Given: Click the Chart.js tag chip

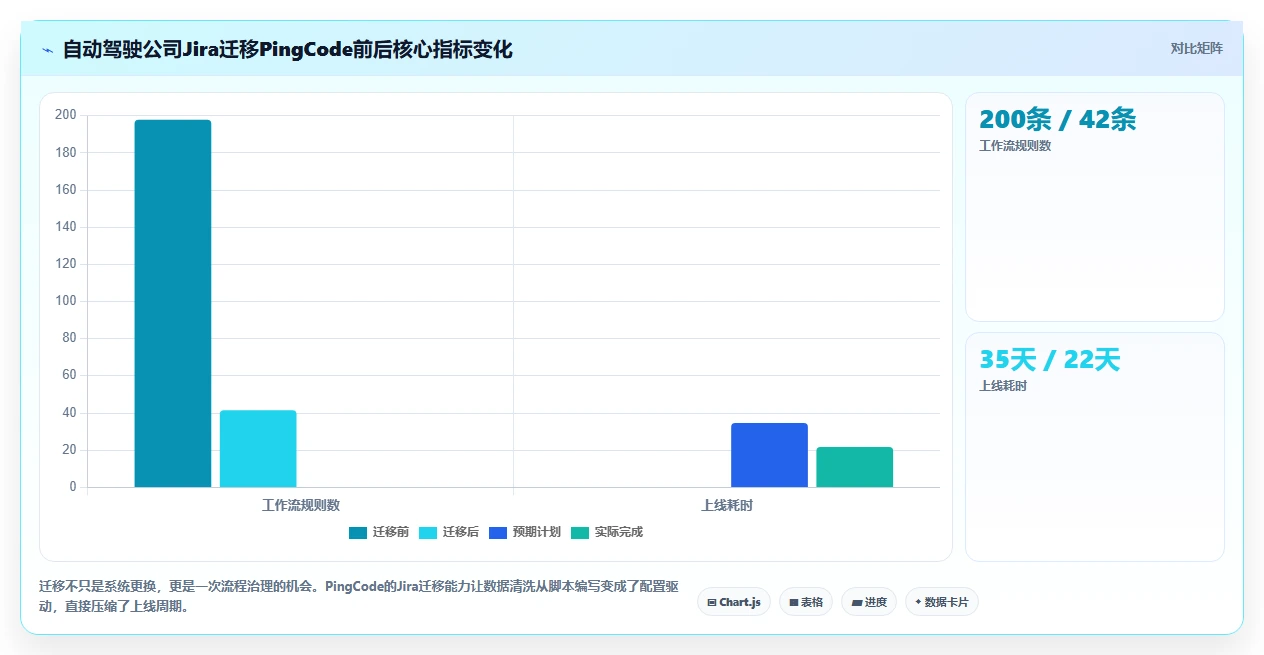Looking at the screenshot, I should point(734,602).
